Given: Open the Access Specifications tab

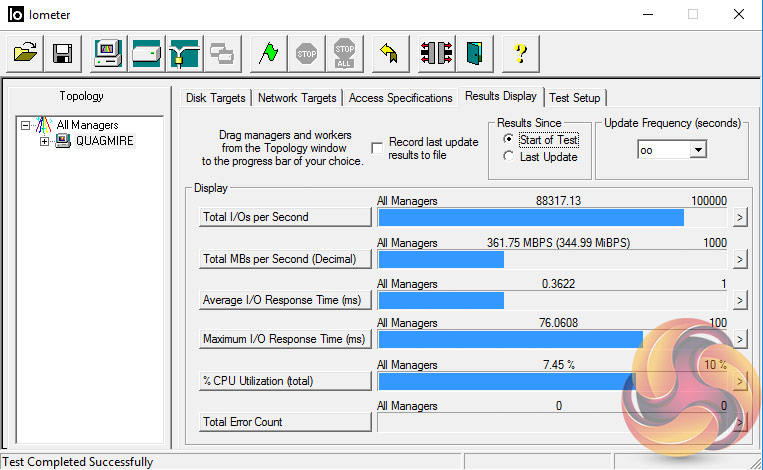Looking at the screenshot, I should pos(400,98).
